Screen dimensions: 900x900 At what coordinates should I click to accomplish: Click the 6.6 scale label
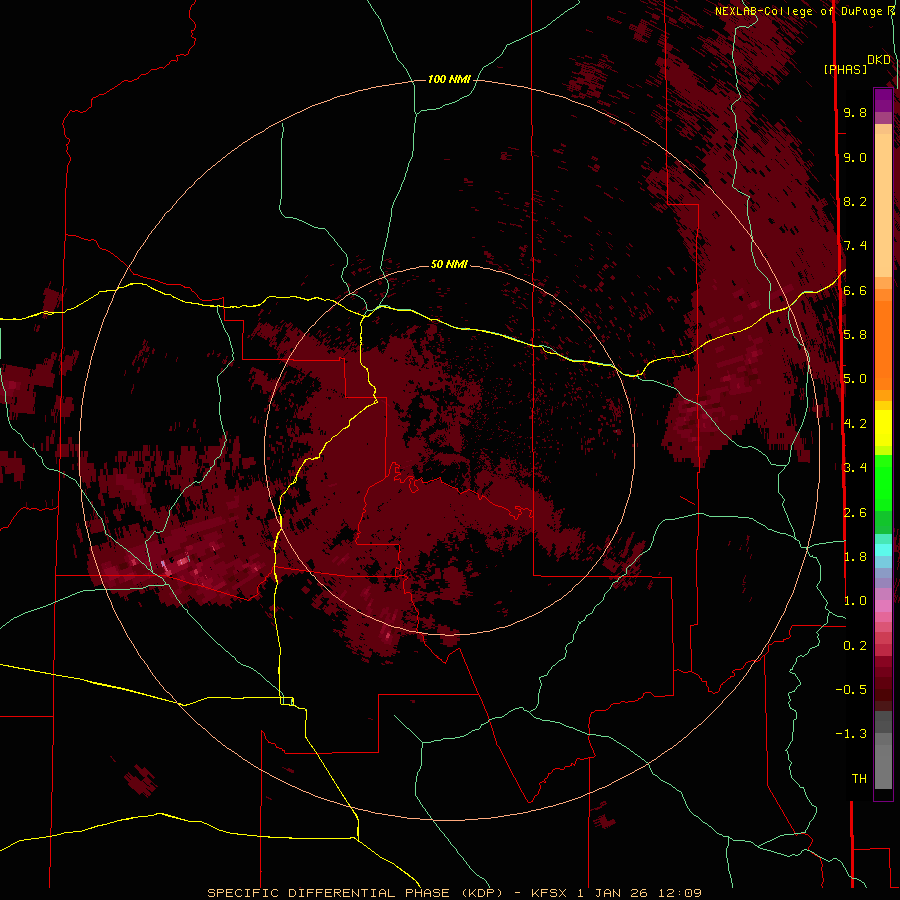coord(855,290)
